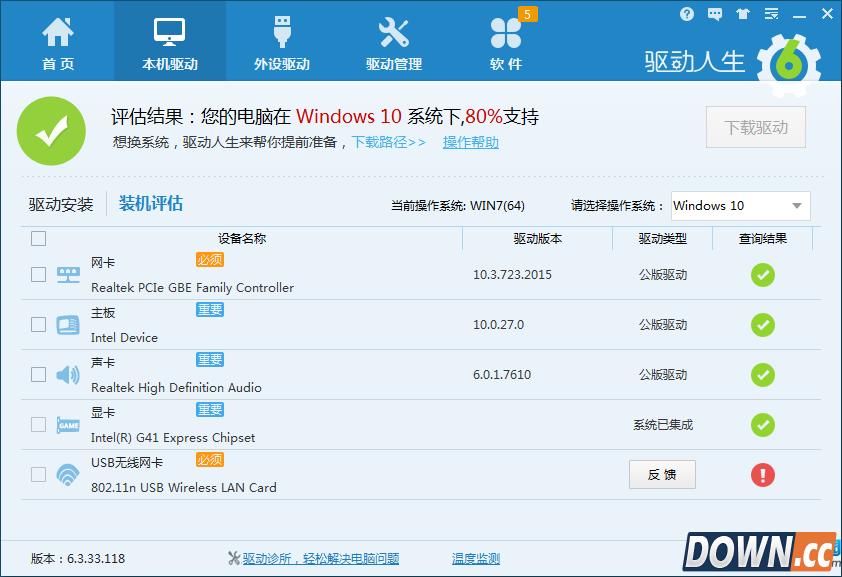The height and width of the screenshot is (577, 842).
Task: Click the GAME icon on Intel G41 row
Action: click(x=68, y=424)
